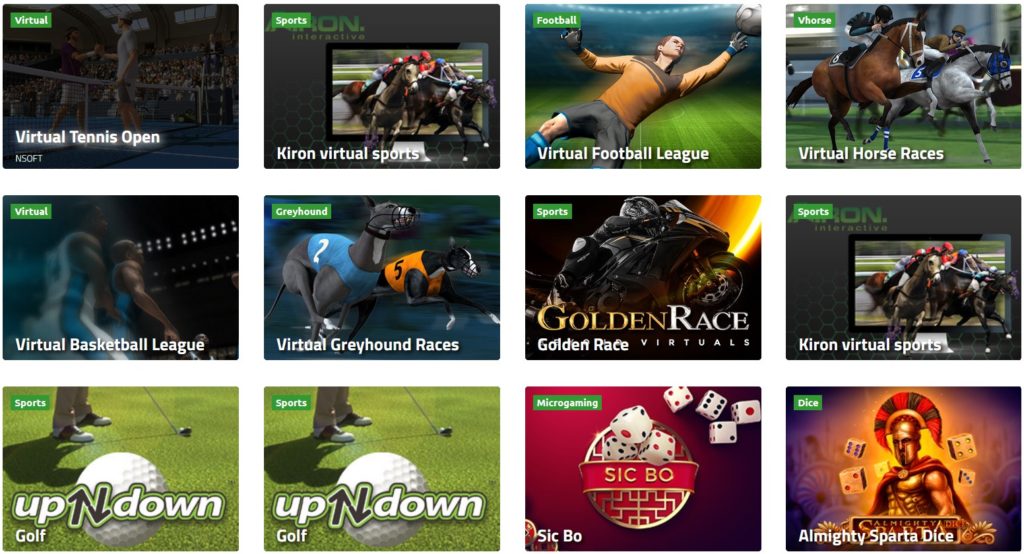Launch Virtual Basketball League game

tap(121, 278)
